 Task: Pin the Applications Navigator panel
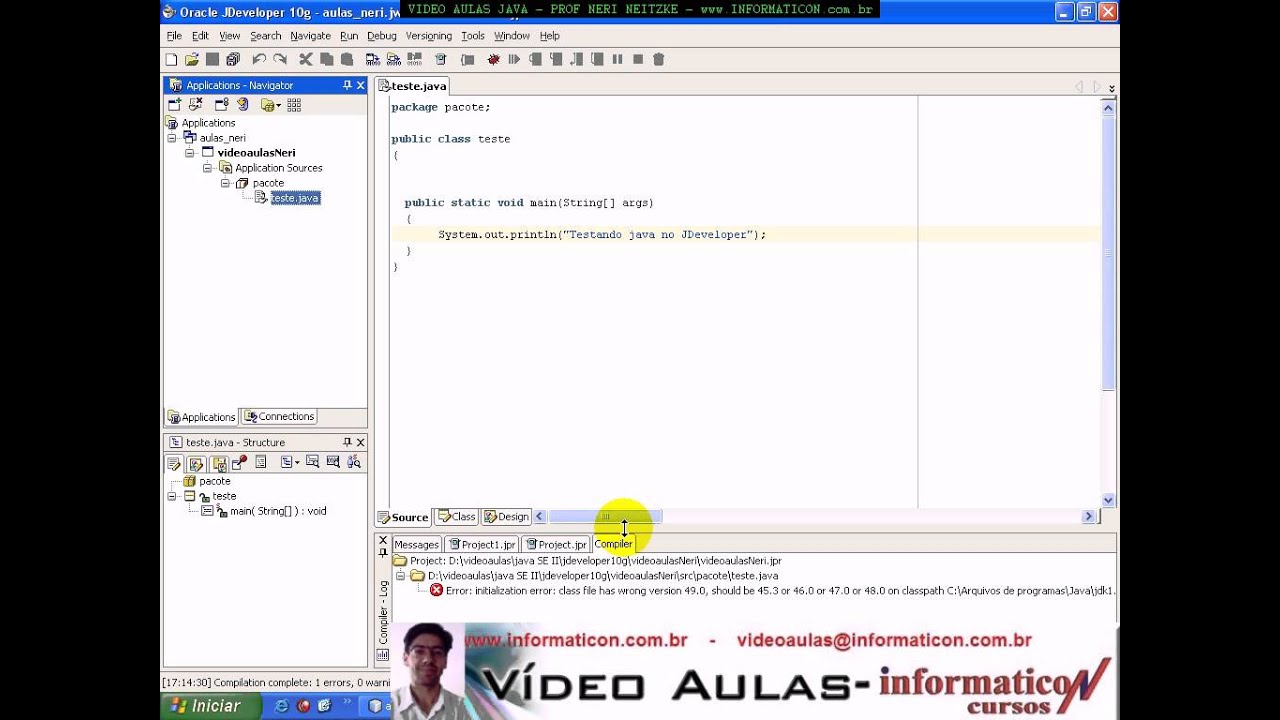click(347, 85)
